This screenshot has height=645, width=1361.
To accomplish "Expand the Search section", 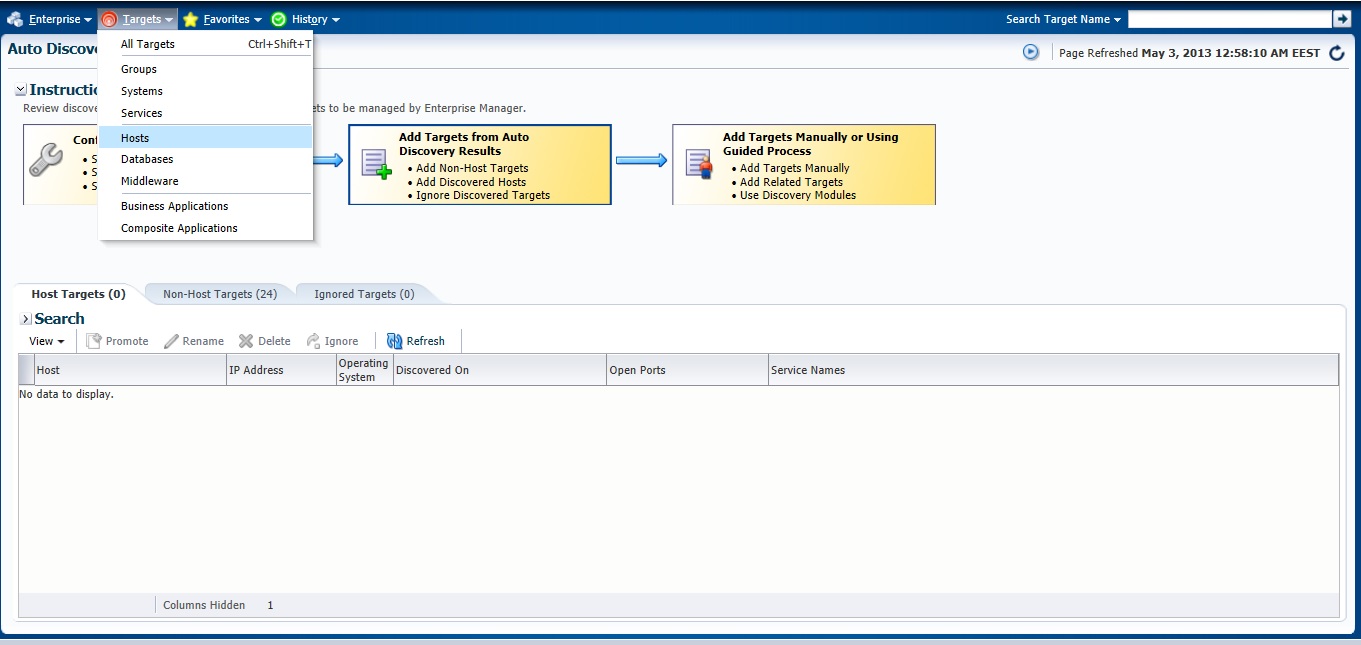I will (x=26, y=319).
